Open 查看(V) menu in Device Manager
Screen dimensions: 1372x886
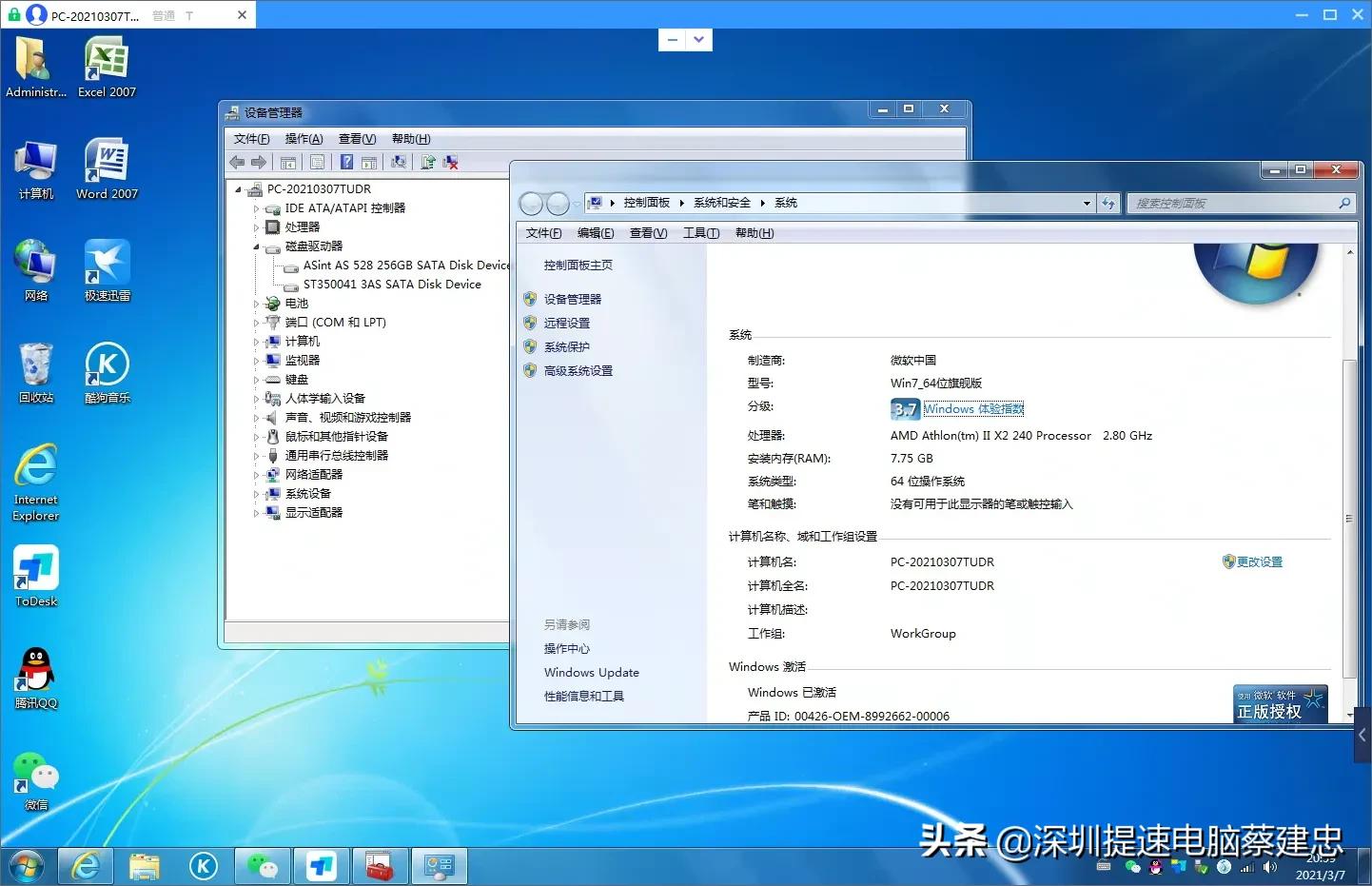(x=358, y=139)
